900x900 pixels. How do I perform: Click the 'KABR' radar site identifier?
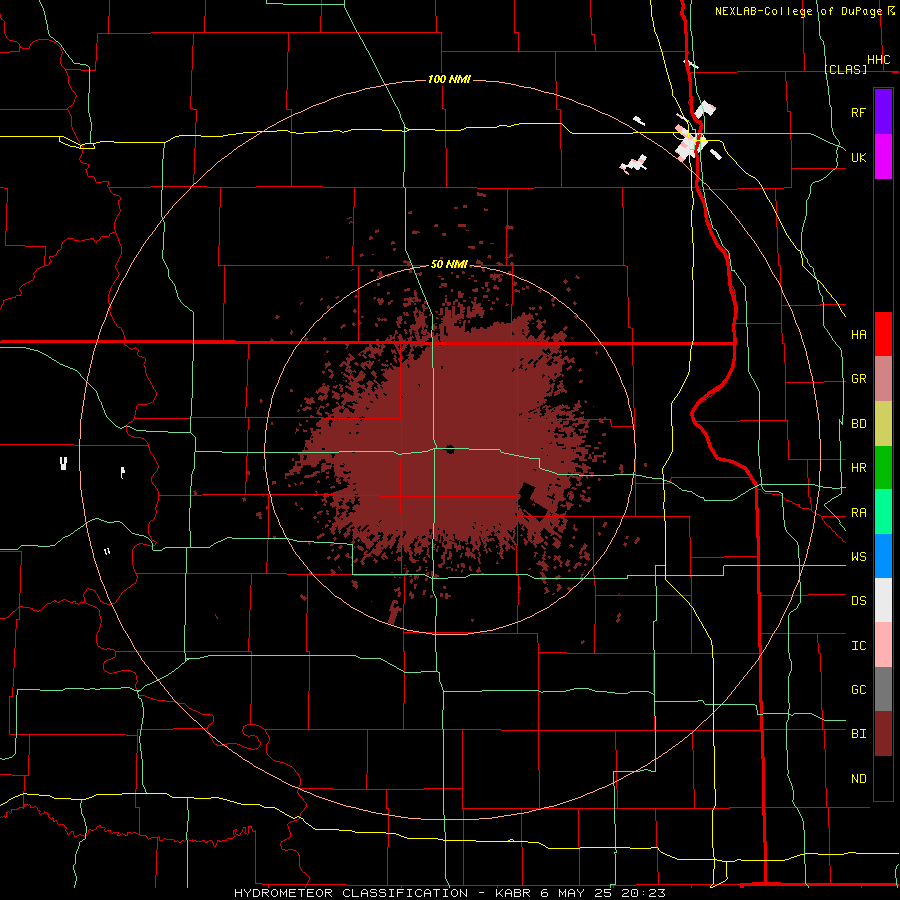513,893
